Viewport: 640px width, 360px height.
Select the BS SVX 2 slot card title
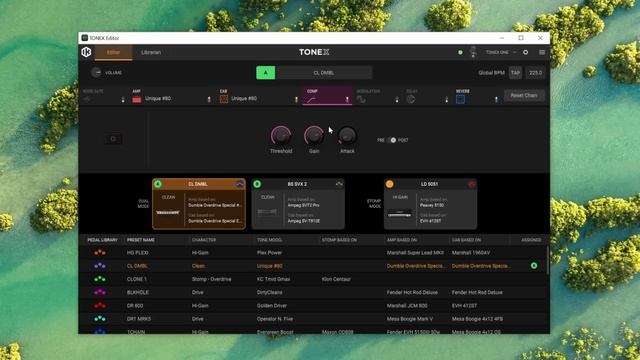click(297, 184)
